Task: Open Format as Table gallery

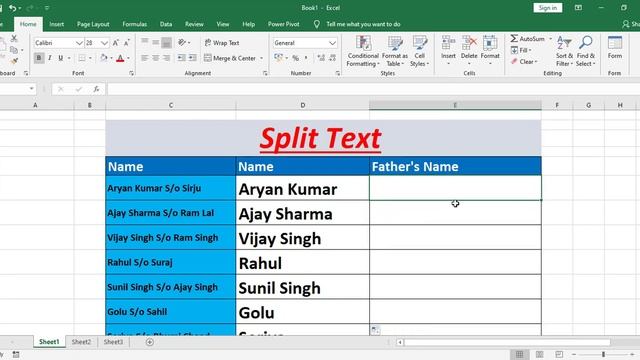Action: 394,51
